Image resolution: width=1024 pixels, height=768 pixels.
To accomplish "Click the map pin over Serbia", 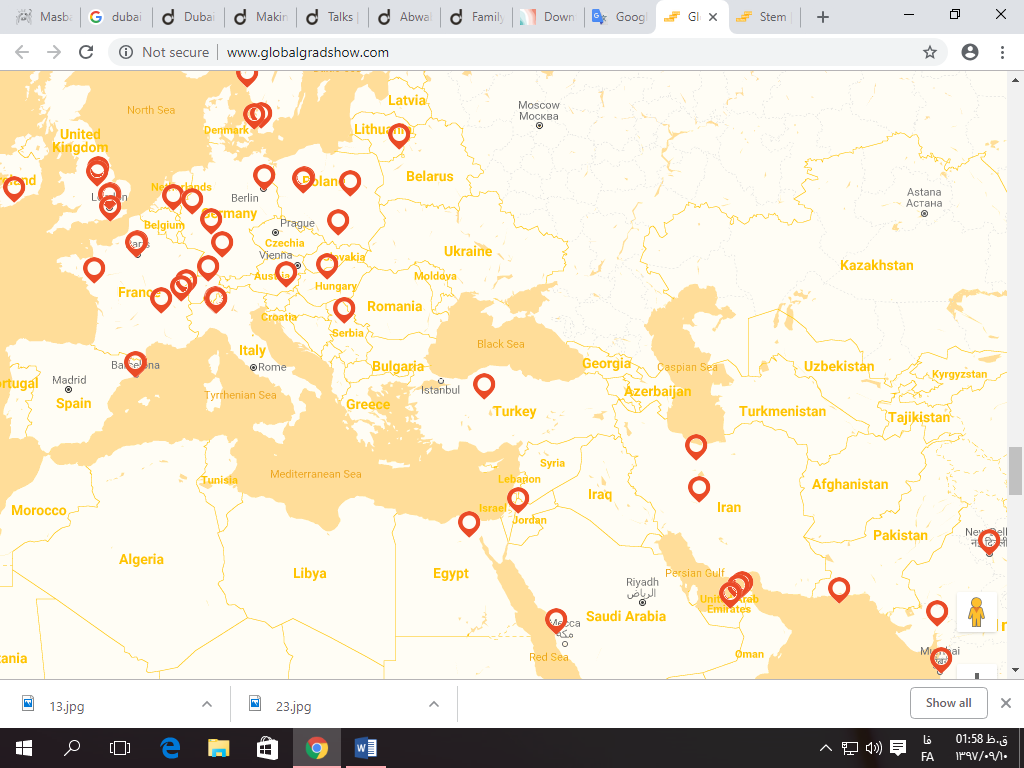I will click(344, 308).
